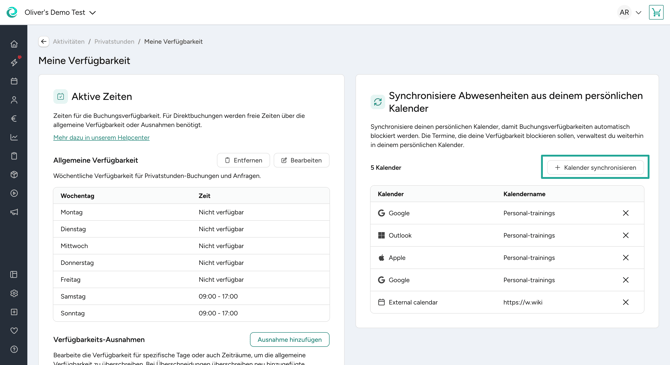Click the Aktive Zeiten clock icon
The width and height of the screenshot is (670, 365).
tap(60, 97)
